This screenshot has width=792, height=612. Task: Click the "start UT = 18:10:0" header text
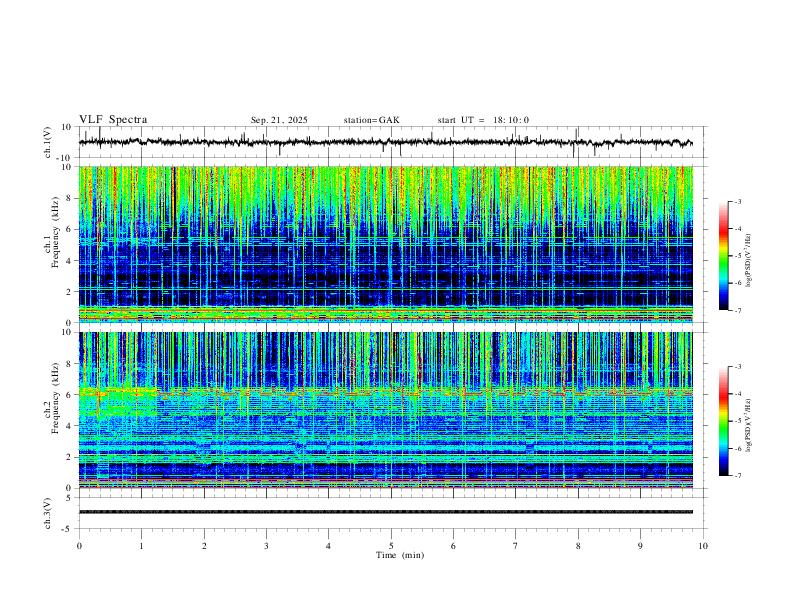(483, 120)
